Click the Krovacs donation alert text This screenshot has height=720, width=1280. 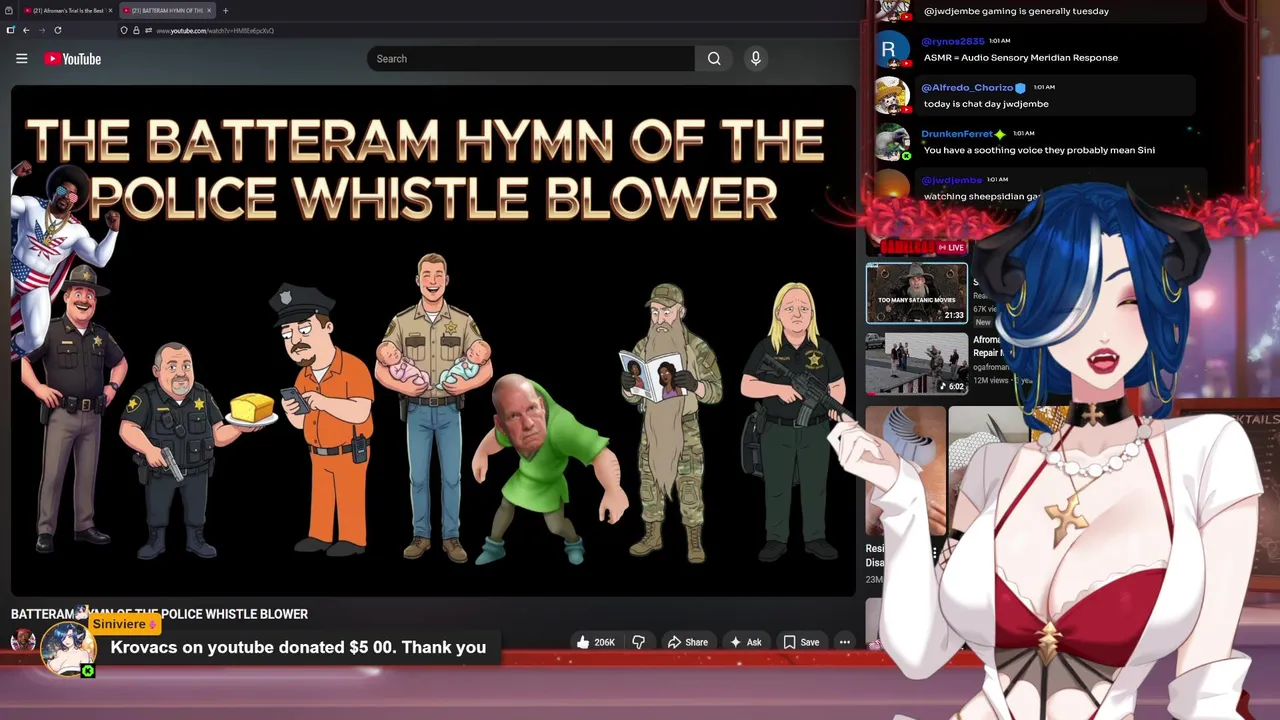click(x=298, y=647)
